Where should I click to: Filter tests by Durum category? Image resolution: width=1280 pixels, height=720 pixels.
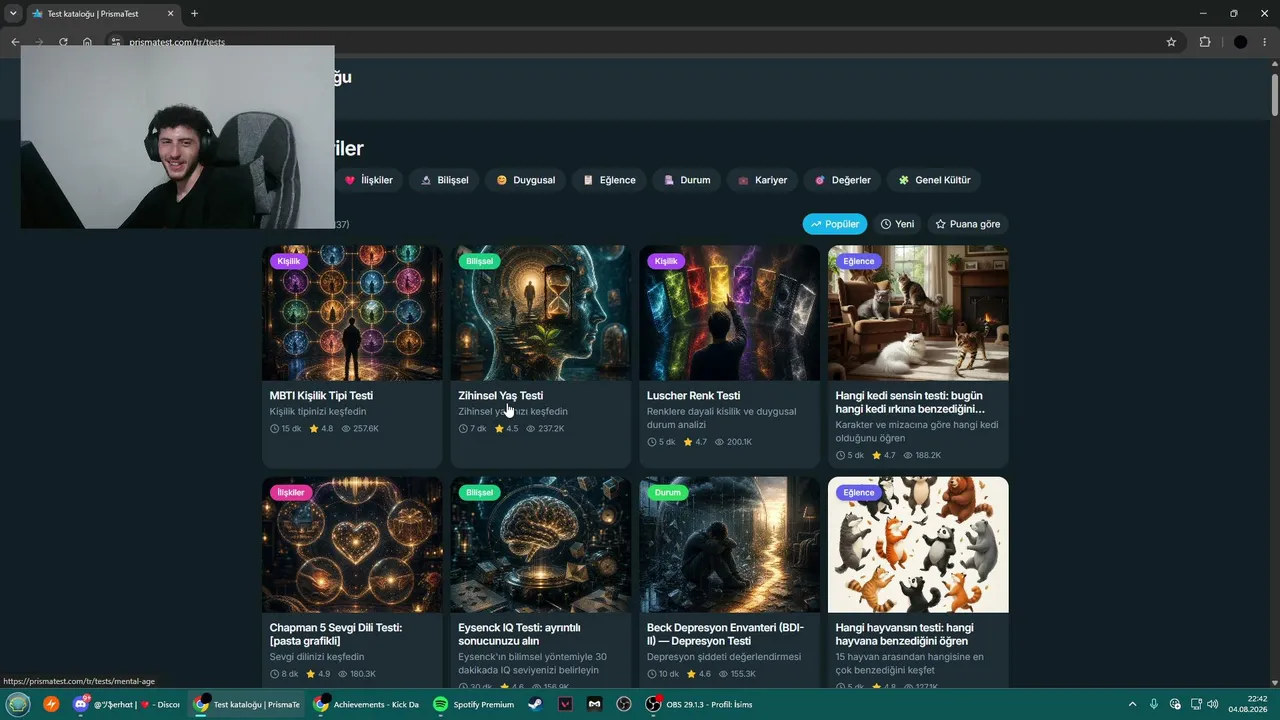[x=686, y=180]
